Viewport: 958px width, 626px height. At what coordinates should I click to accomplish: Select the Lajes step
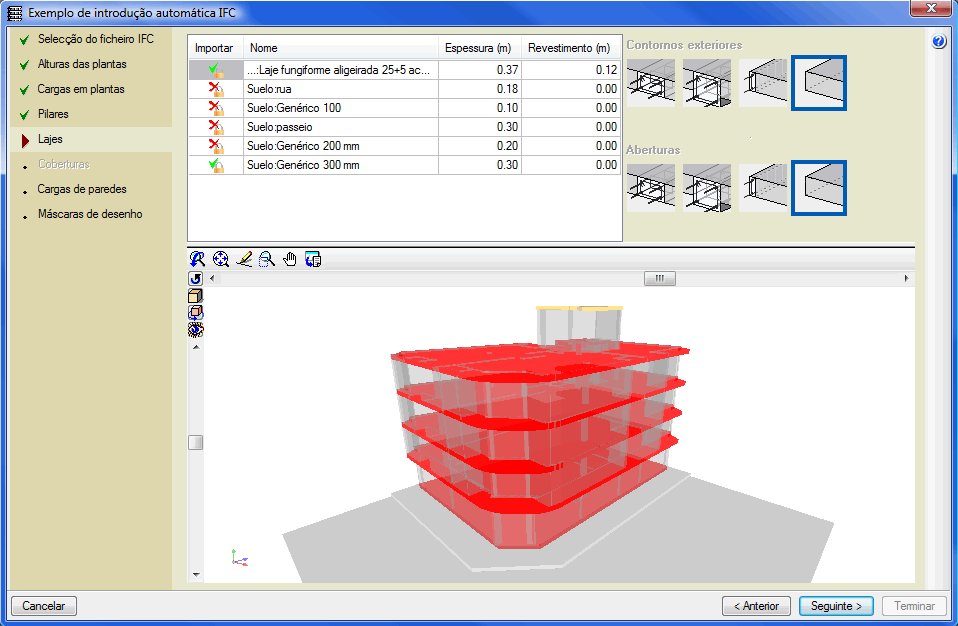[50, 139]
